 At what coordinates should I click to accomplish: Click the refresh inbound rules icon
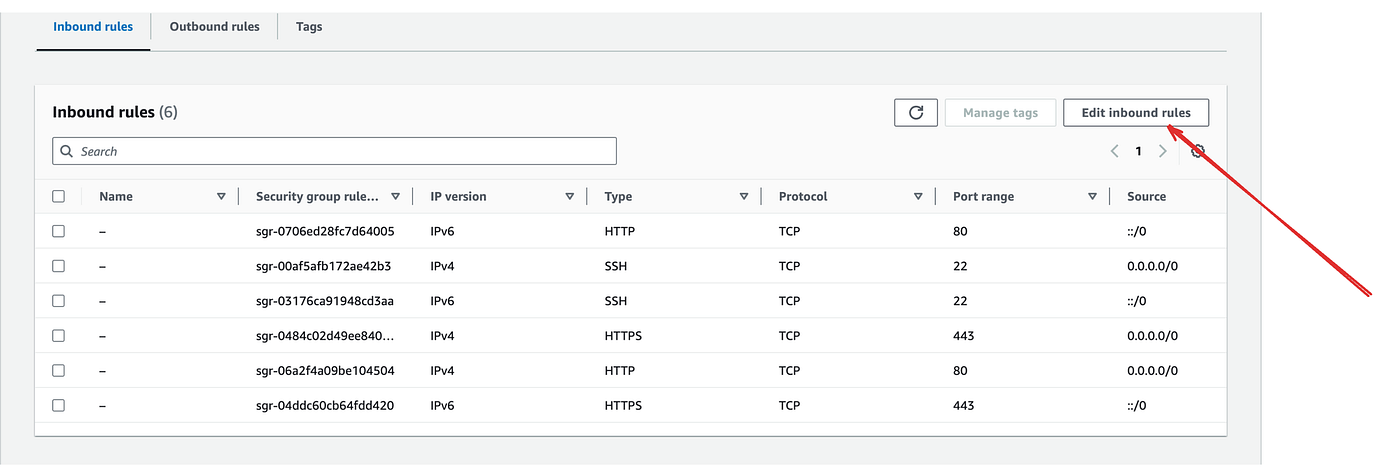pyautogui.click(x=915, y=113)
